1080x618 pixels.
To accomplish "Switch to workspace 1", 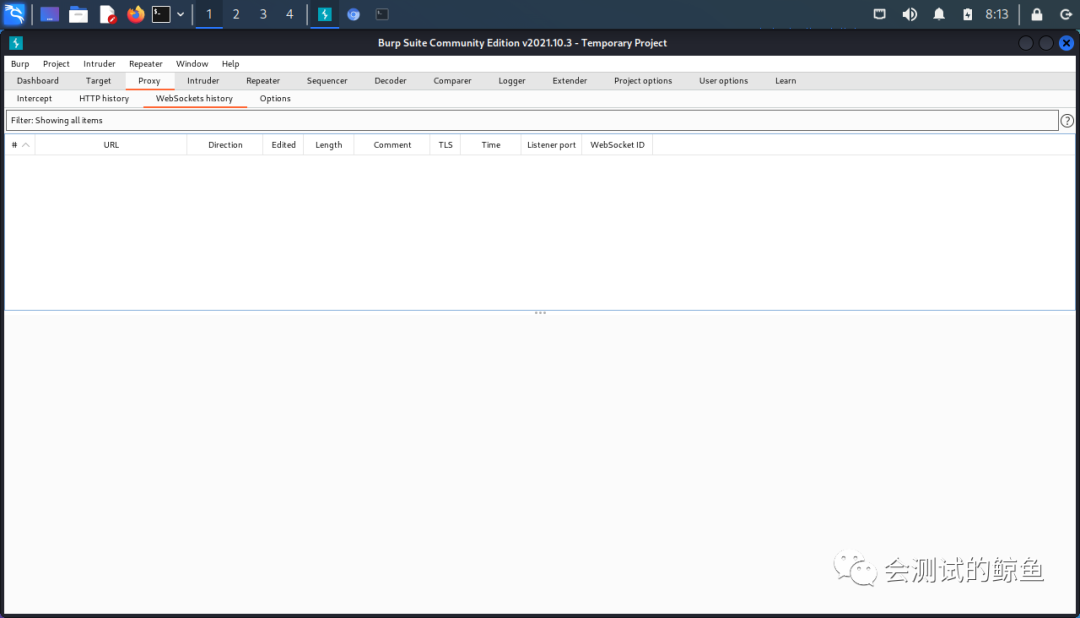I will (x=209, y=14).
